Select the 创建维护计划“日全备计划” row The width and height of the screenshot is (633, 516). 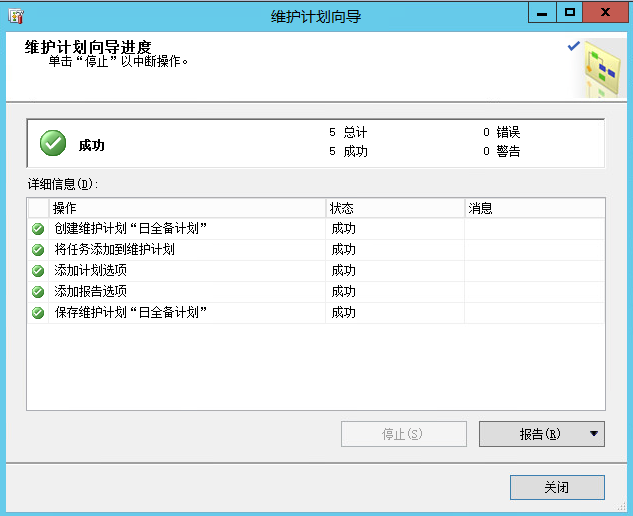[131, 229]
